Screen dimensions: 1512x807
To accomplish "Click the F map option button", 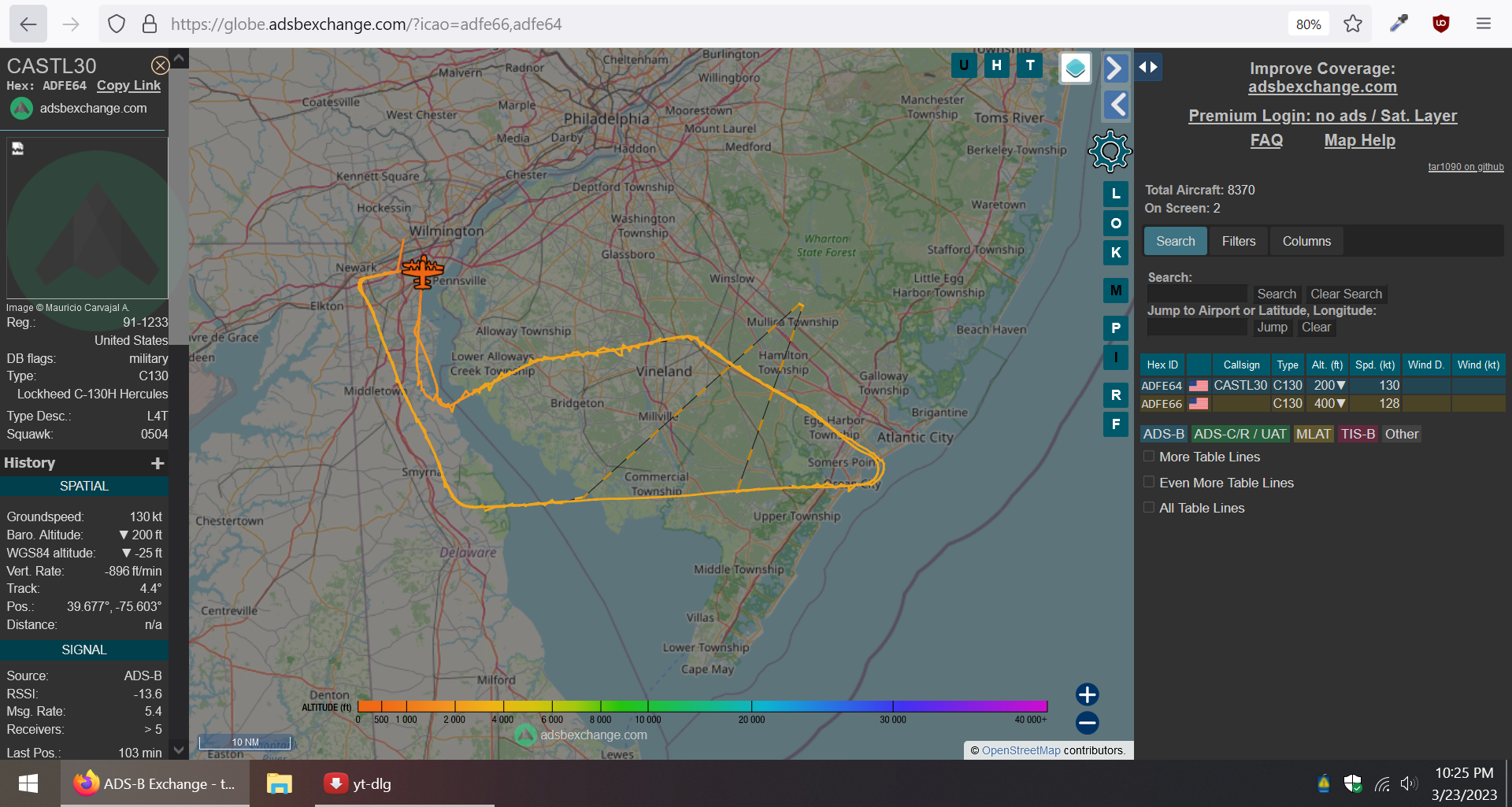I will 1116,424.
